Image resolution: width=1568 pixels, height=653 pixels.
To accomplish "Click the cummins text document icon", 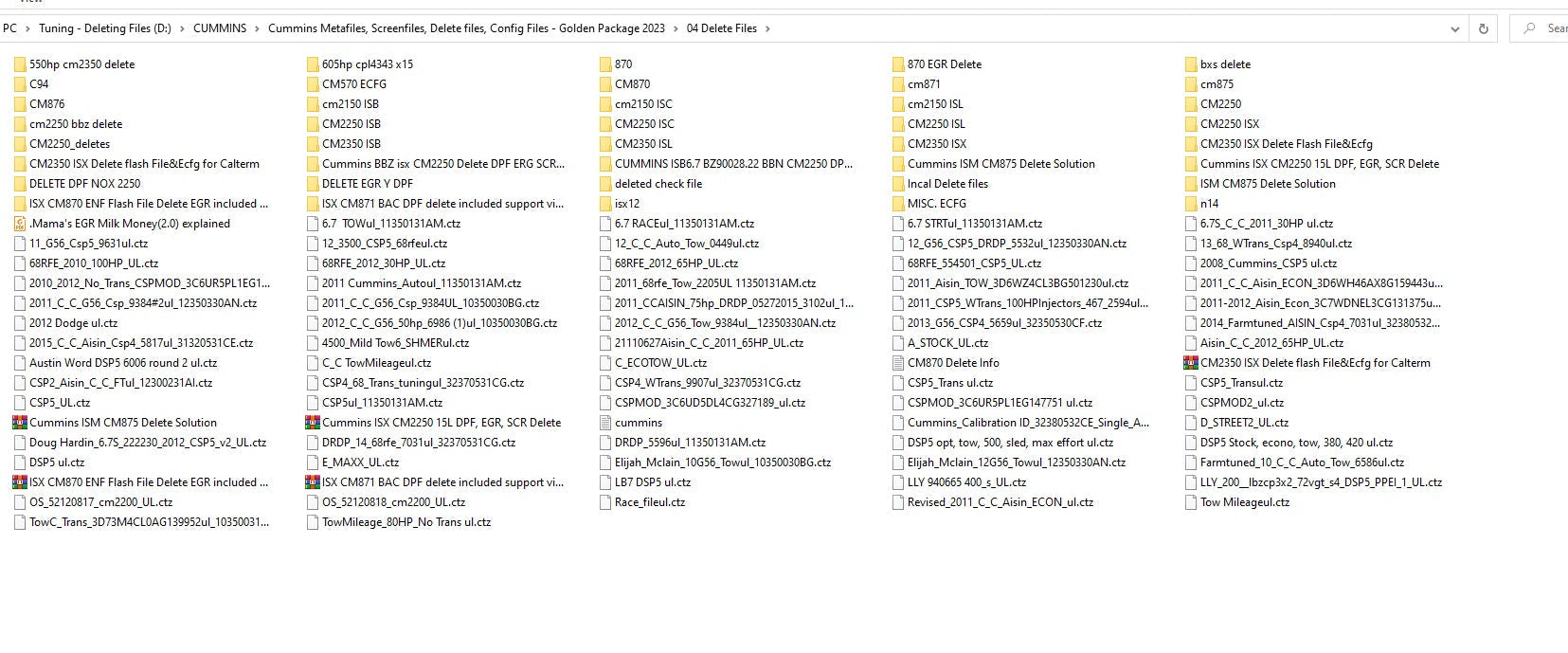I will (606, 423).
